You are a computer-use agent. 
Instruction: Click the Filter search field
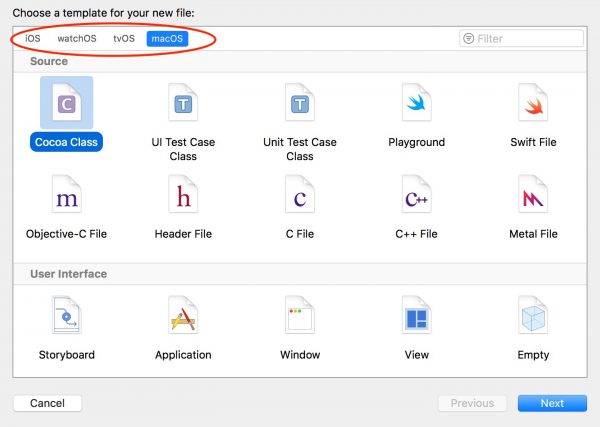(521, 38)
